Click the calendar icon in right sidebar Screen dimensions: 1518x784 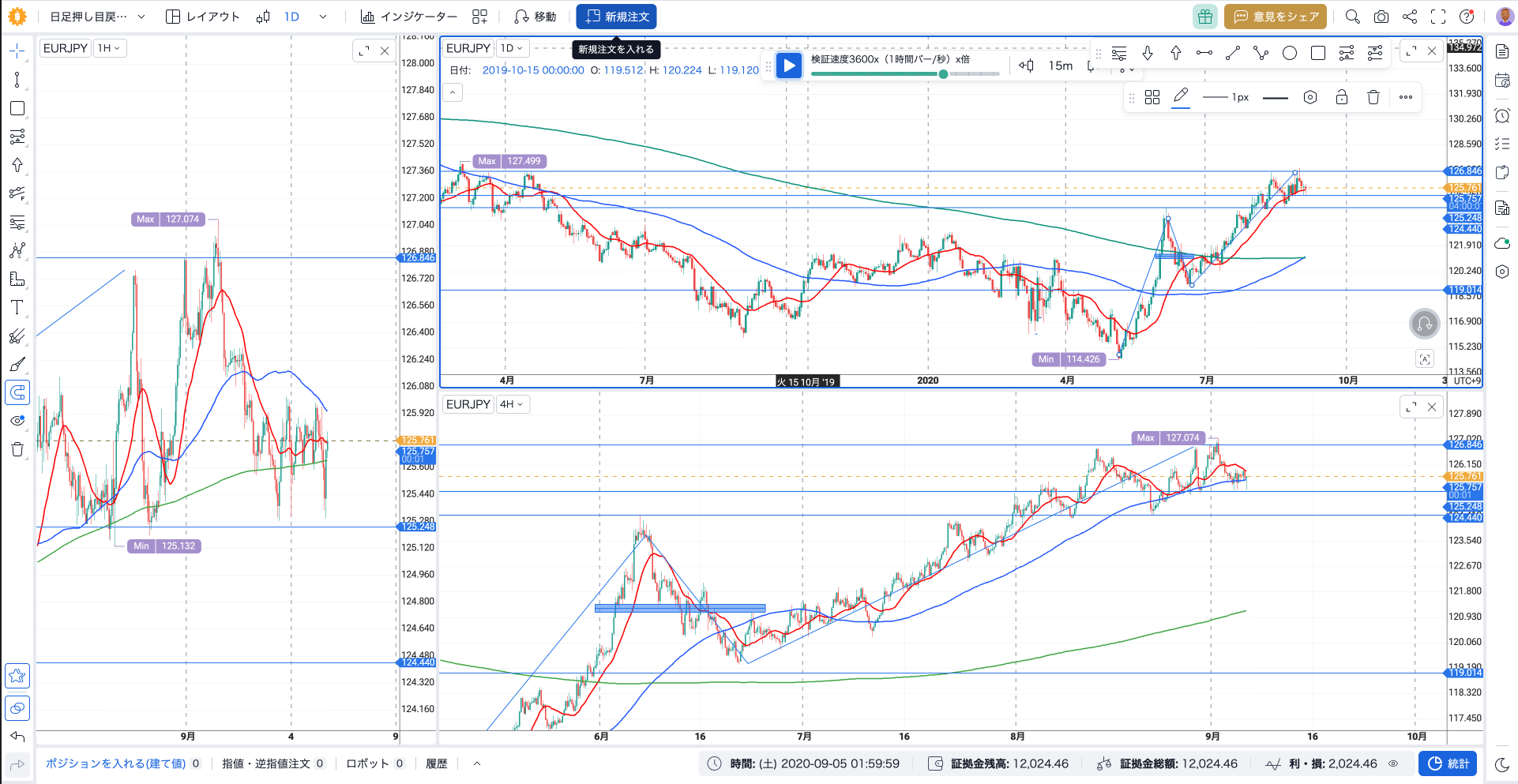[1502, 80]
